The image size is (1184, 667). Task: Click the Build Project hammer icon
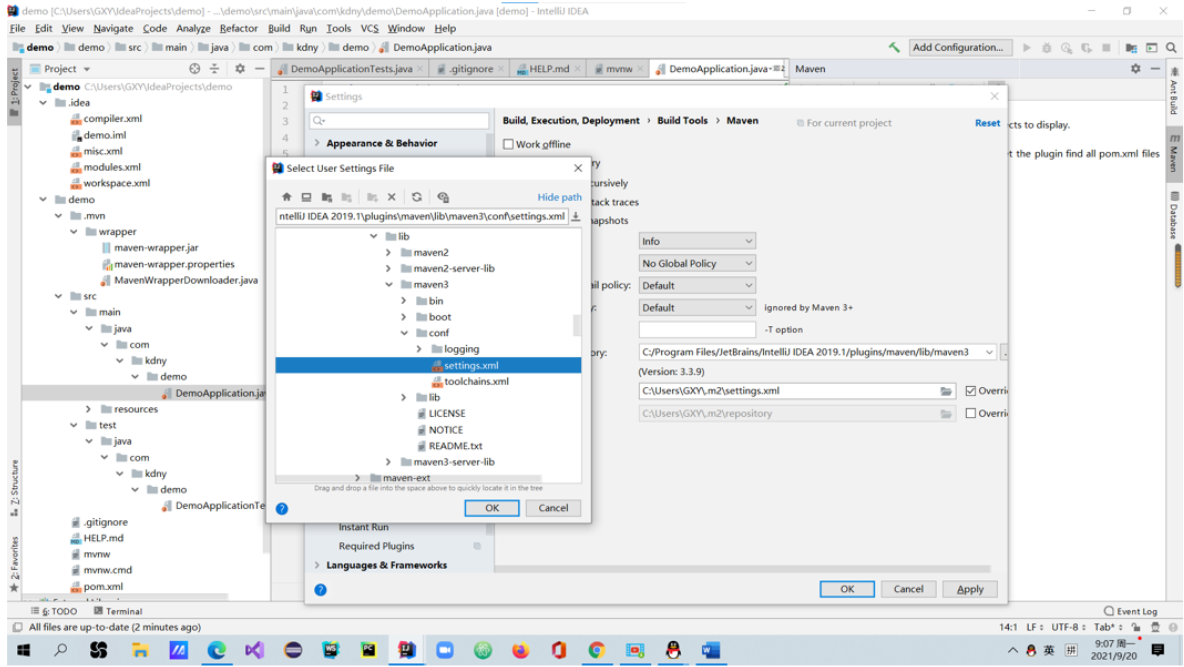(x=894, y=47)
